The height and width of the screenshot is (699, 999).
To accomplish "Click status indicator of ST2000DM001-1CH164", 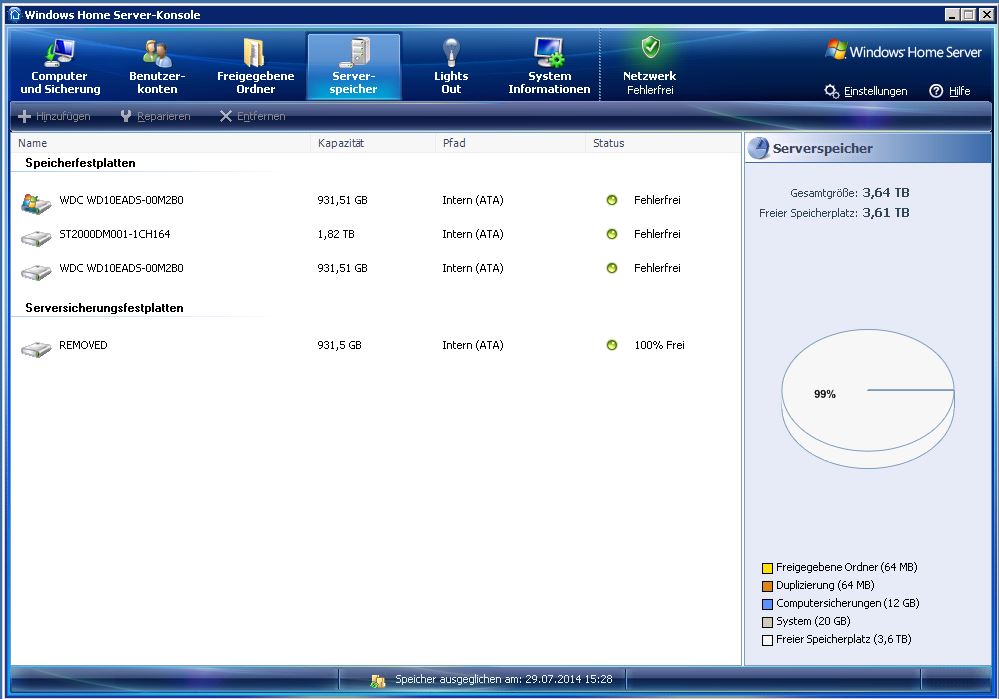I will [612, 234].
